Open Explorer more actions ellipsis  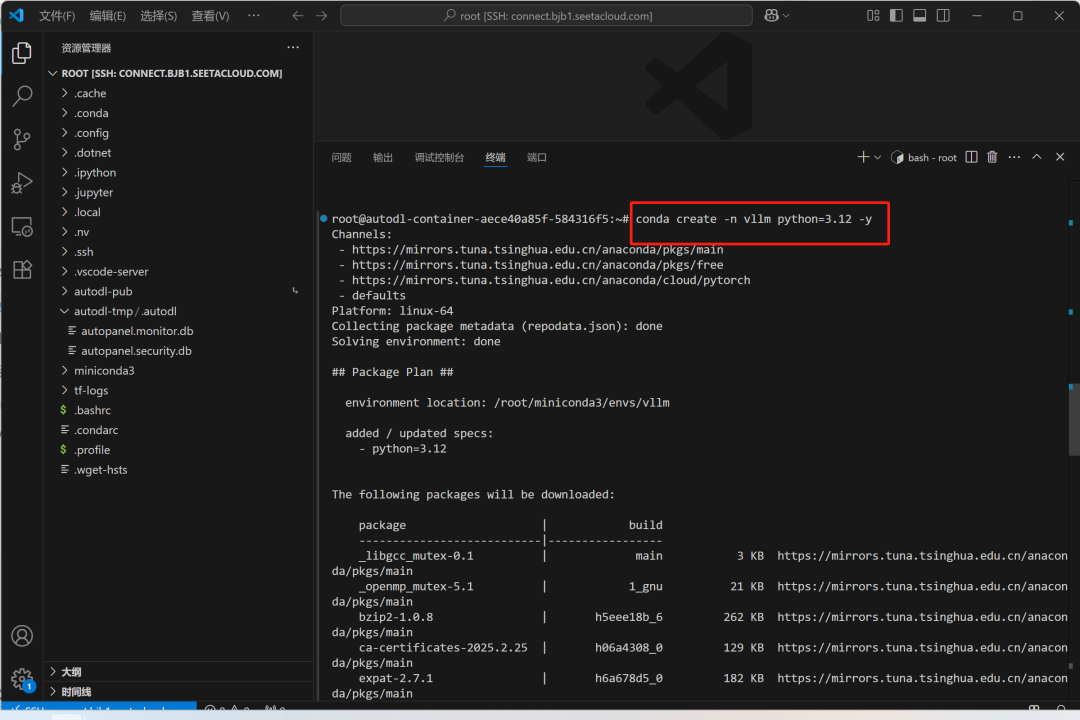(x=293, y=48)
